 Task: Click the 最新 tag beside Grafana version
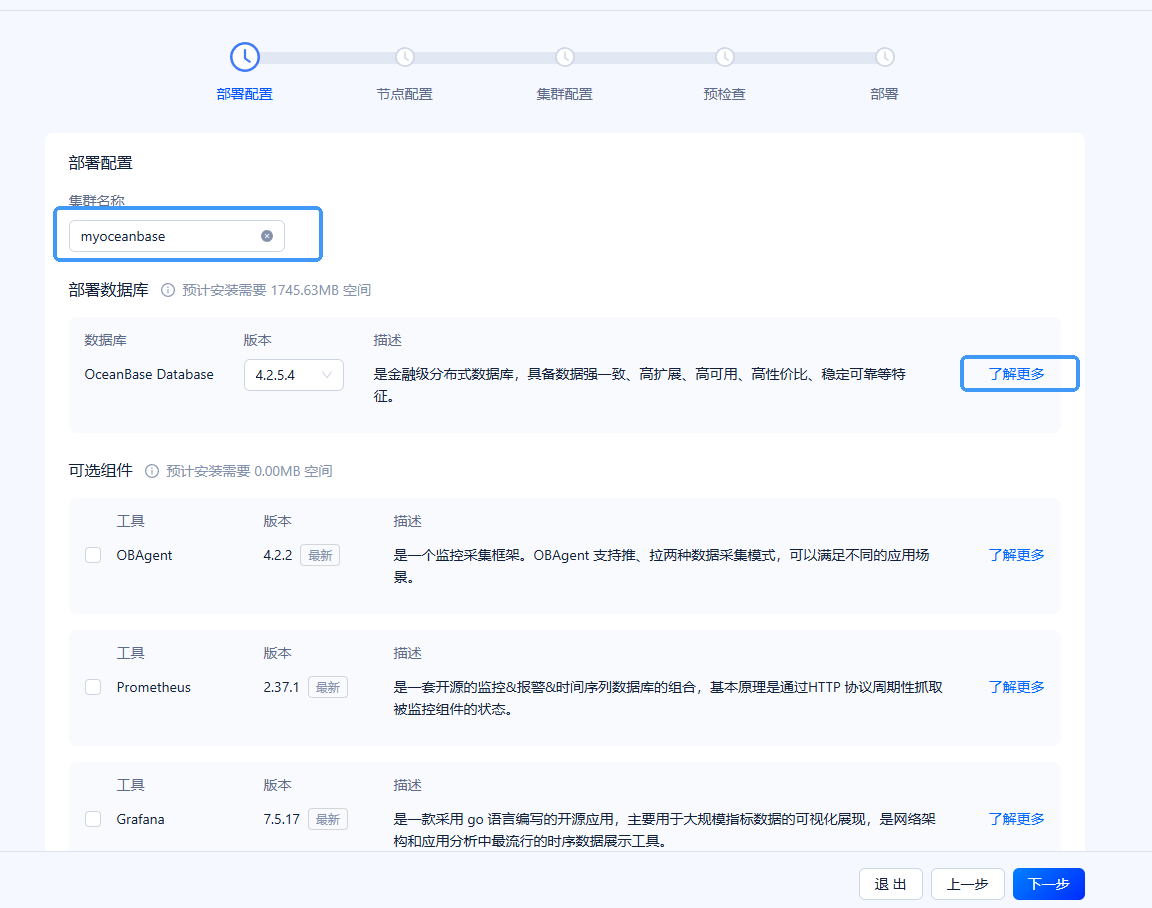328,819
